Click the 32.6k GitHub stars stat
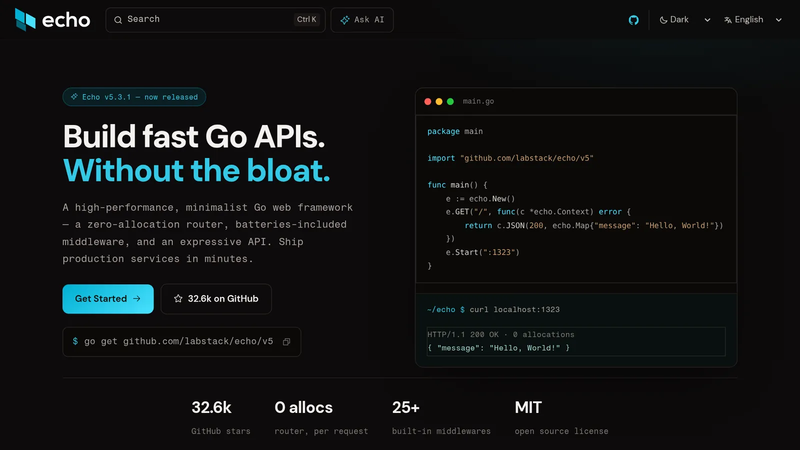Screen dimensions: 800x450 (x=220, y=418)
